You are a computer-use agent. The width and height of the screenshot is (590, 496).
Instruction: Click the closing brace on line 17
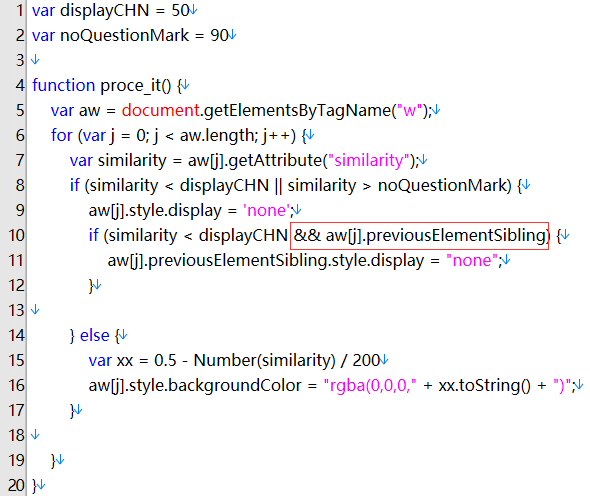[x=72, y=410]
